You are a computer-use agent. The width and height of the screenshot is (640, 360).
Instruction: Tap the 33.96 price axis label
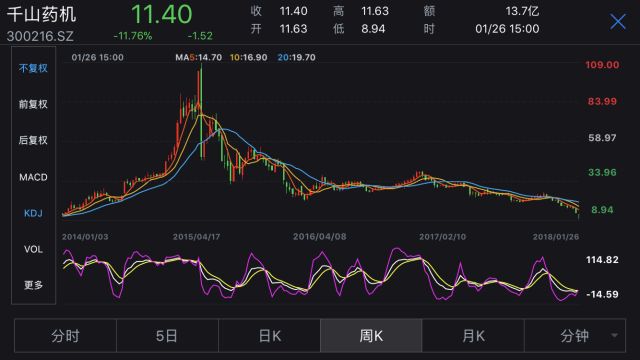coord(602,173)
